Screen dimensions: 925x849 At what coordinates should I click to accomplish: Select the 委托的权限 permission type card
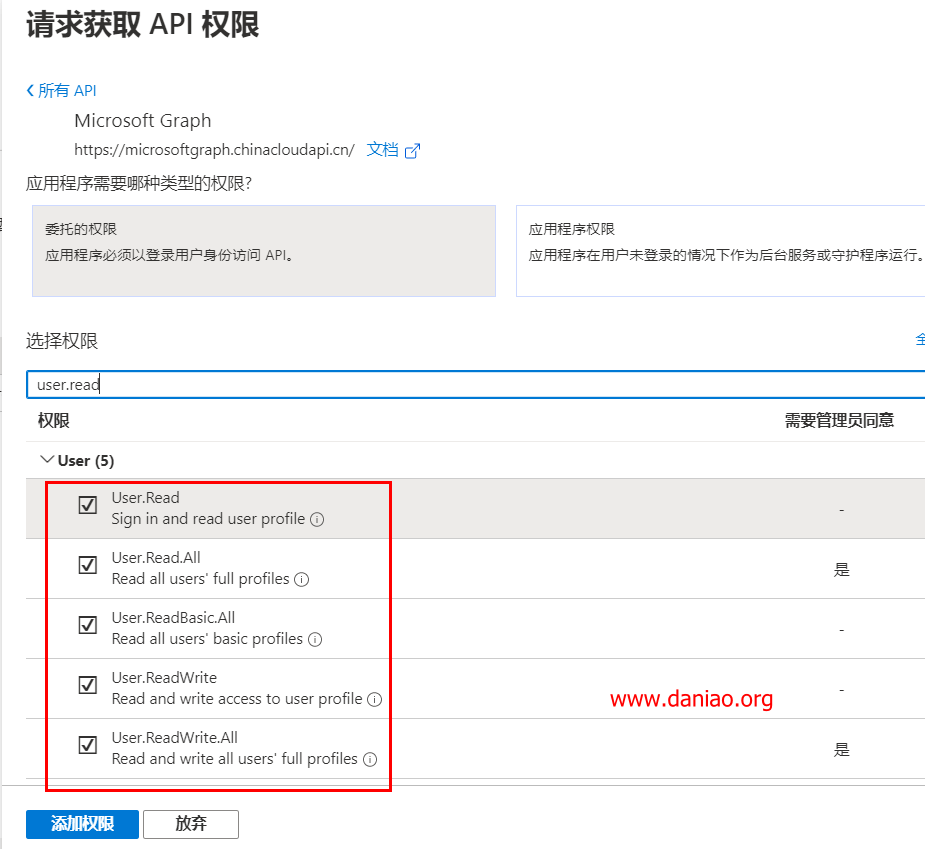264,251
